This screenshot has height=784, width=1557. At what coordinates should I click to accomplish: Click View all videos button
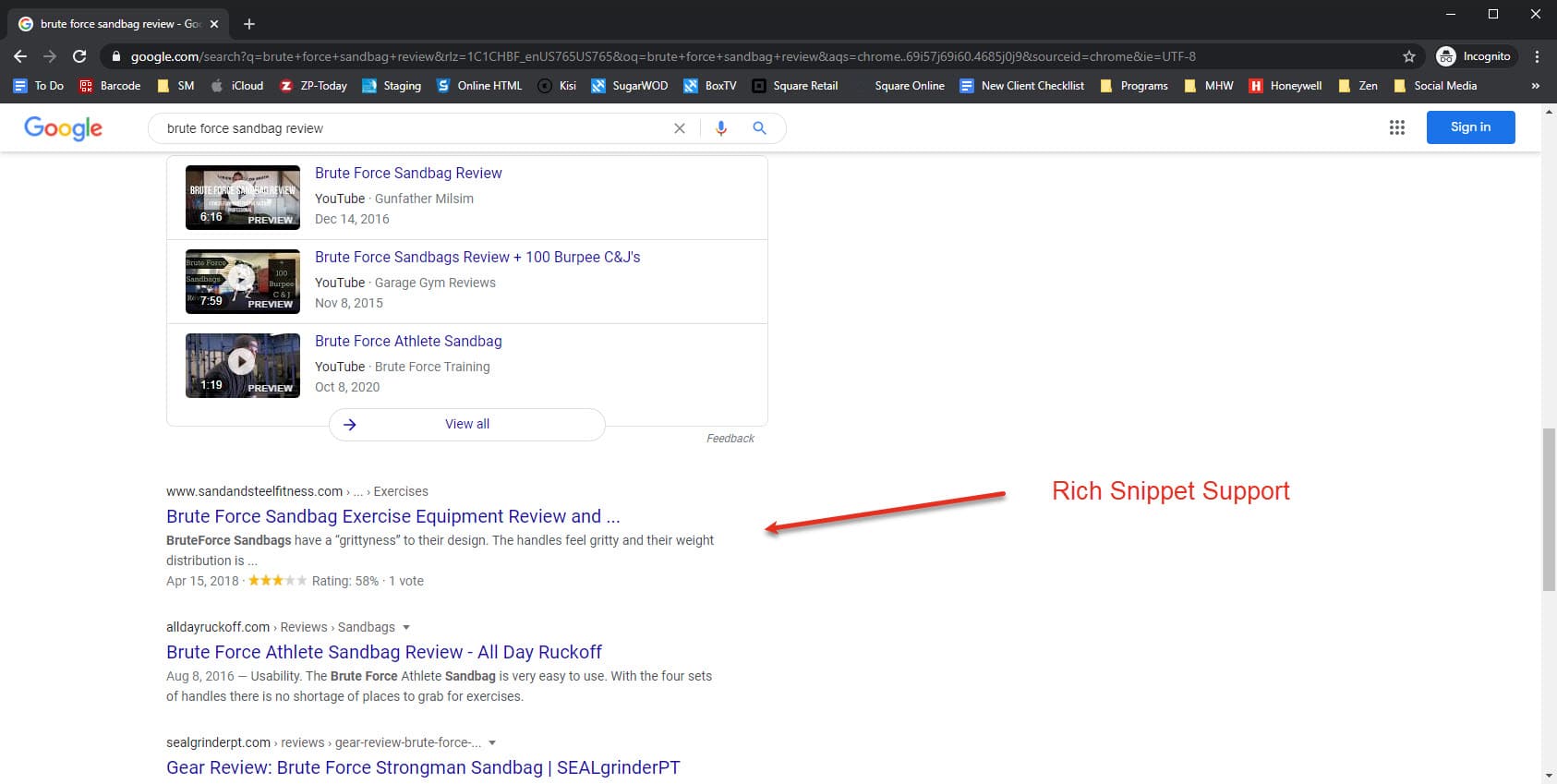click(x=467, y=424)
